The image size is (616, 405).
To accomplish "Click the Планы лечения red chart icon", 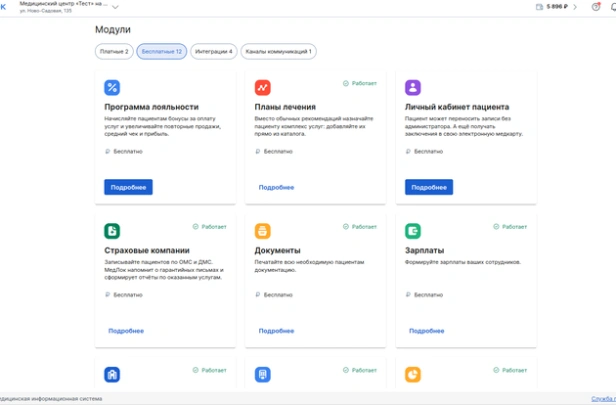I will [262, 88].
